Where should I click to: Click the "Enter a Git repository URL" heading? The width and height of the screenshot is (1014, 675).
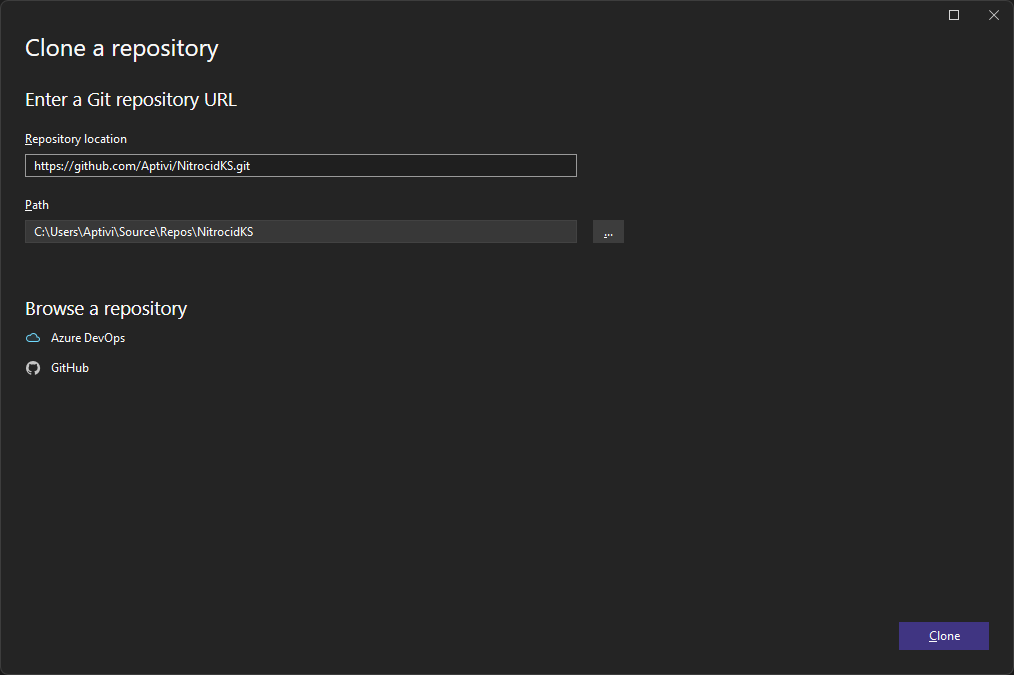[130, 100]
